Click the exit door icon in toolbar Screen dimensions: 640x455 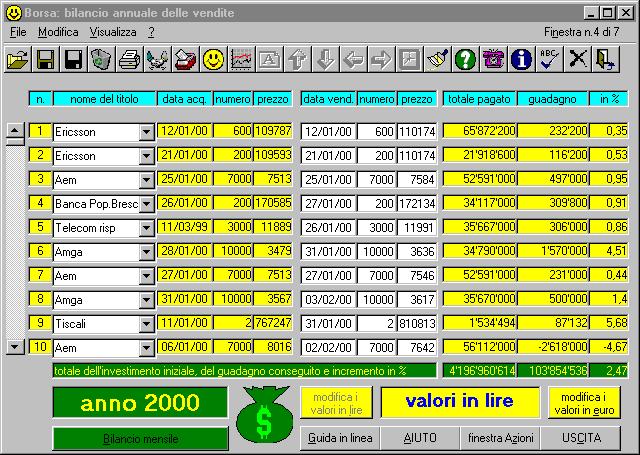click(x=605, y=60)
